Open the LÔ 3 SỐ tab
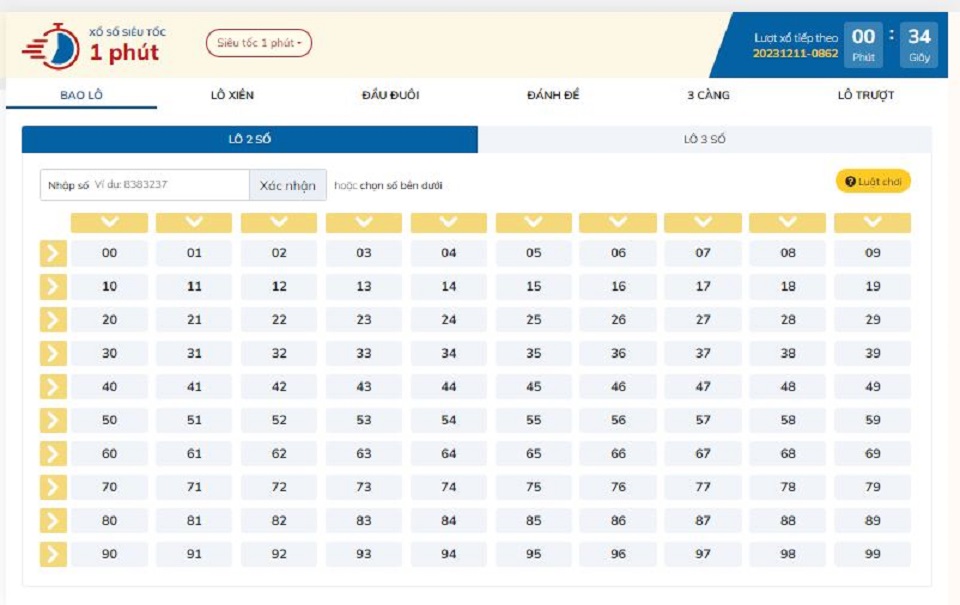 coord(704,139)
